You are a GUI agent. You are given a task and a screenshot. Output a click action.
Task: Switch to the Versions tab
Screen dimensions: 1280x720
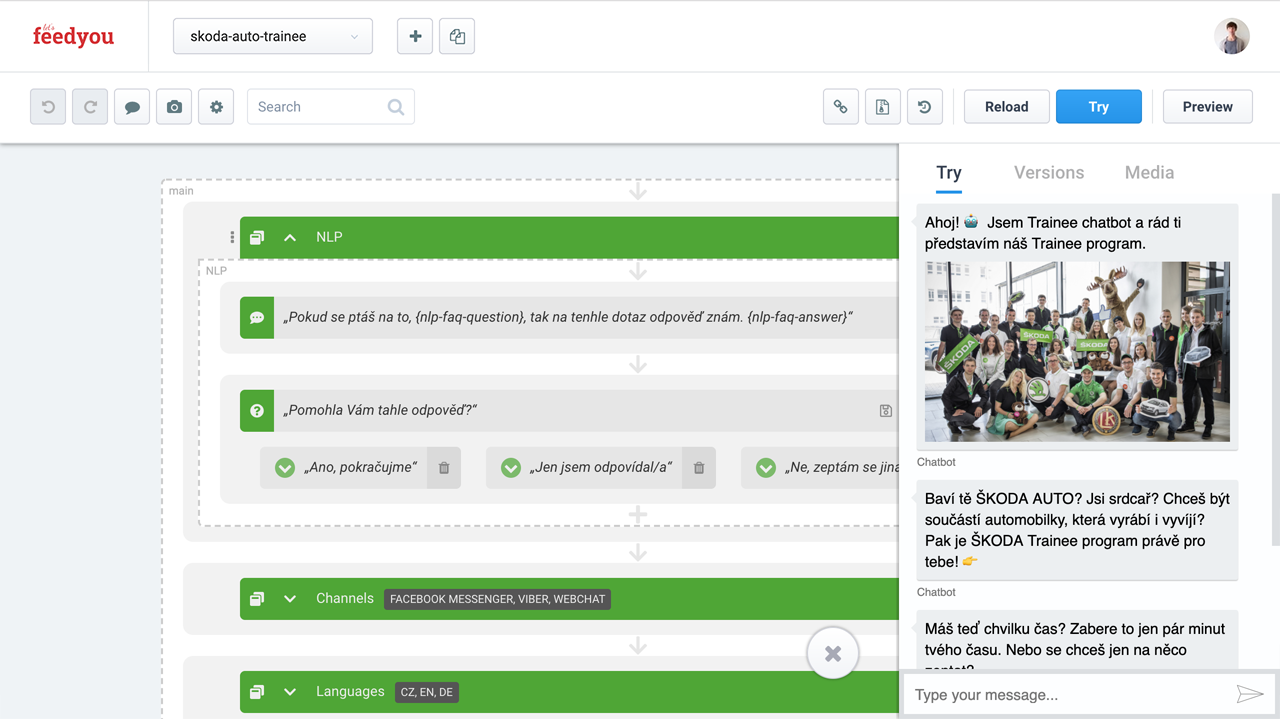coord(1049,172)
